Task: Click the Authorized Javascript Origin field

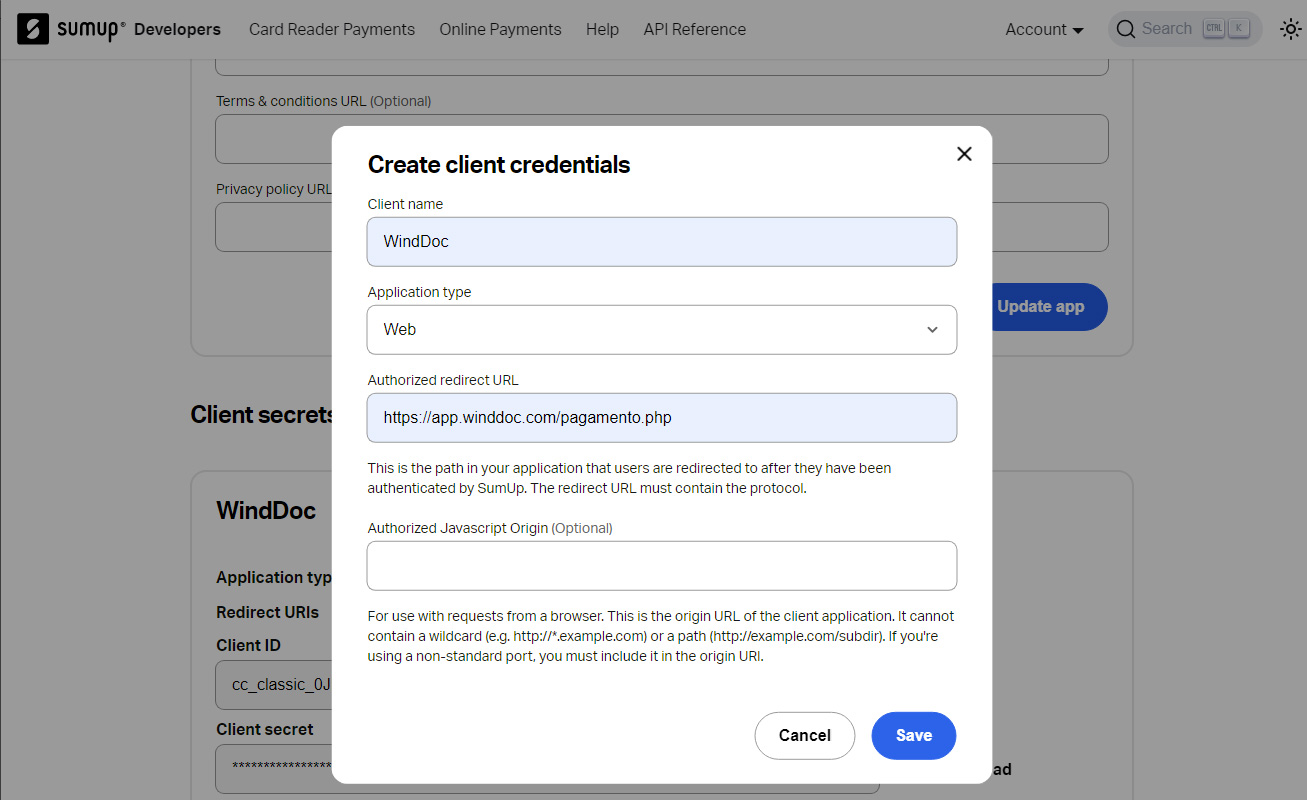Action: tap(662, 566)
